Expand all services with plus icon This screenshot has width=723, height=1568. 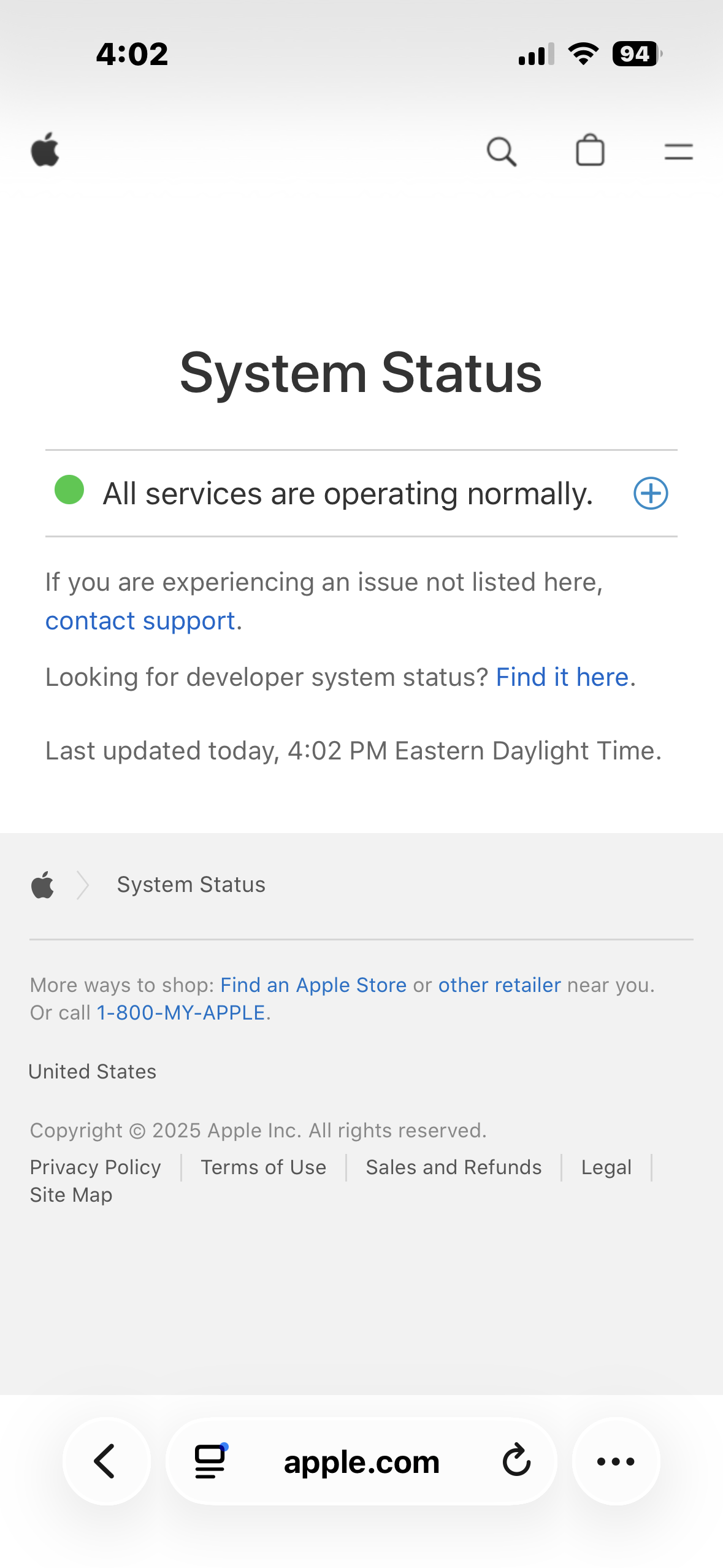(x=650, y=493)
